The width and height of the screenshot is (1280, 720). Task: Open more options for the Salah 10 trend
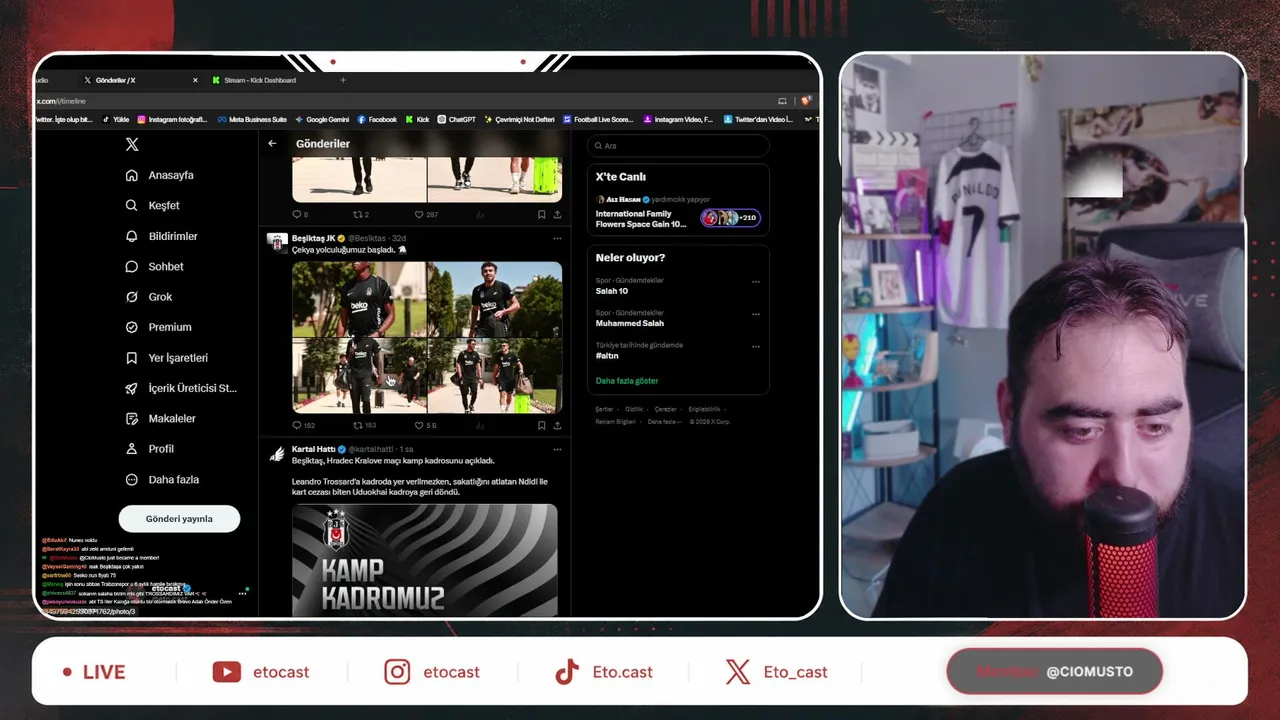point(756,282)
